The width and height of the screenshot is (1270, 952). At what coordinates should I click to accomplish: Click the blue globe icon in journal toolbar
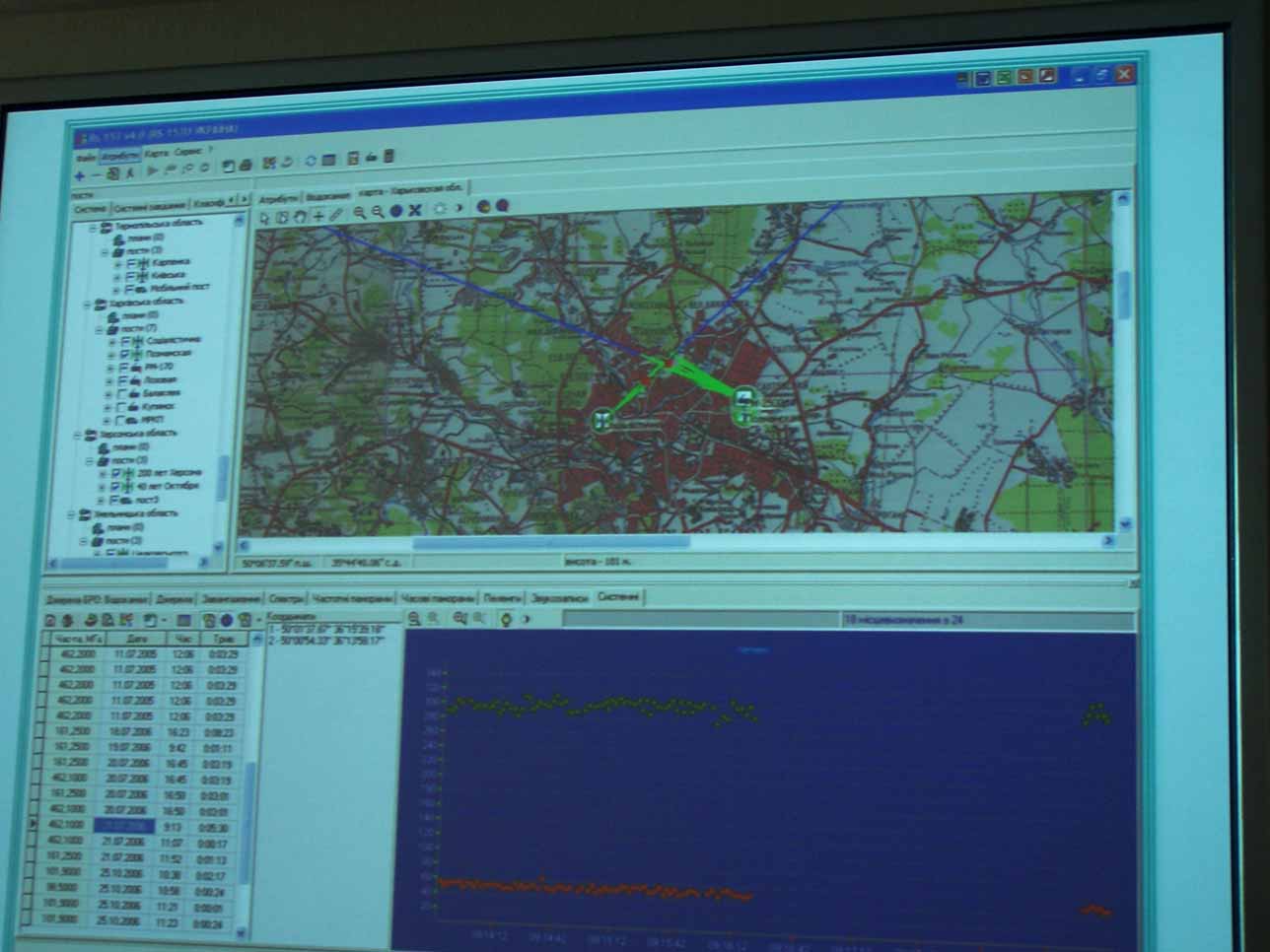click(226, 620)
